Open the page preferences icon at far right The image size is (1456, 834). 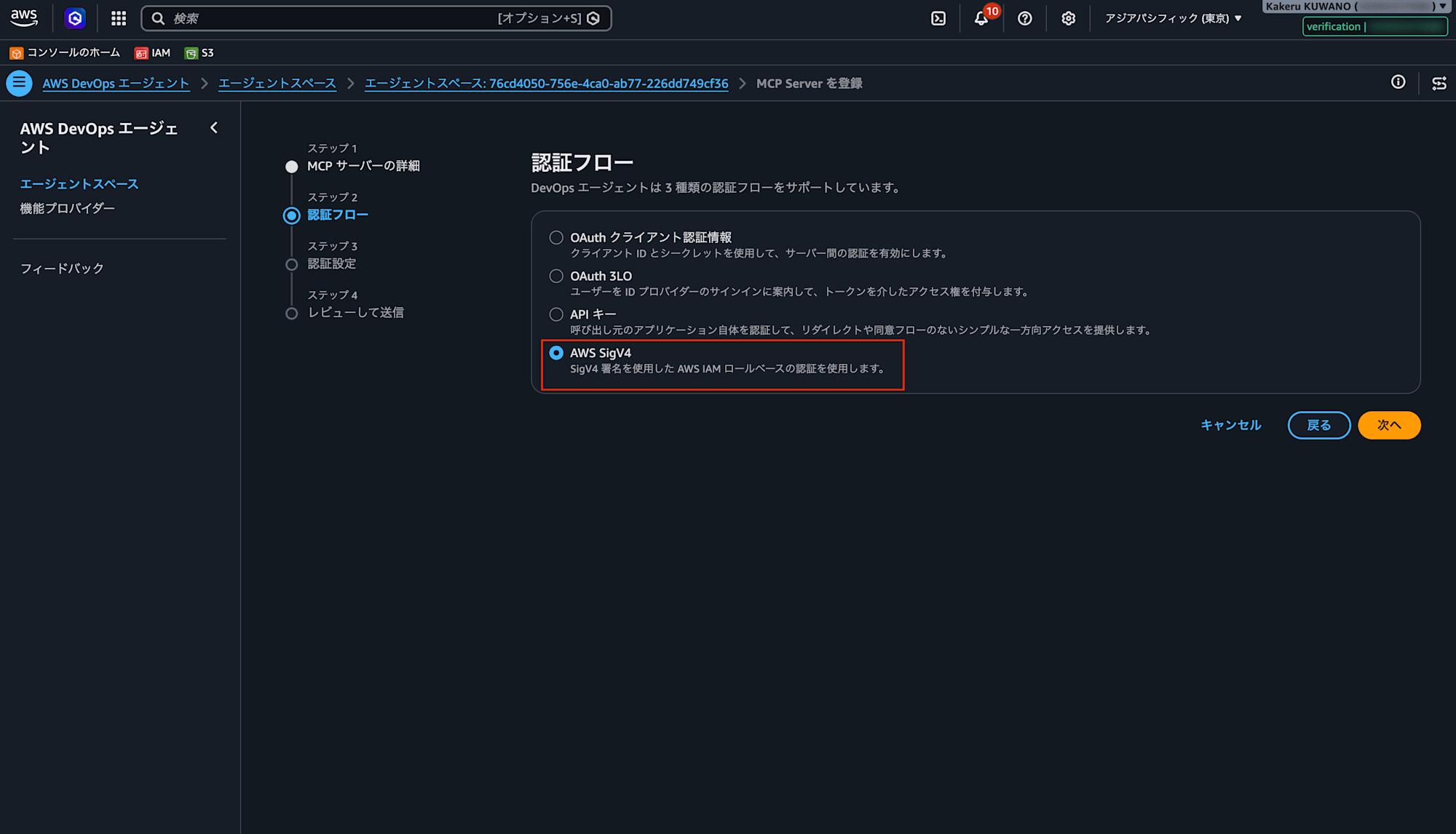click(x=1439, y=83)
